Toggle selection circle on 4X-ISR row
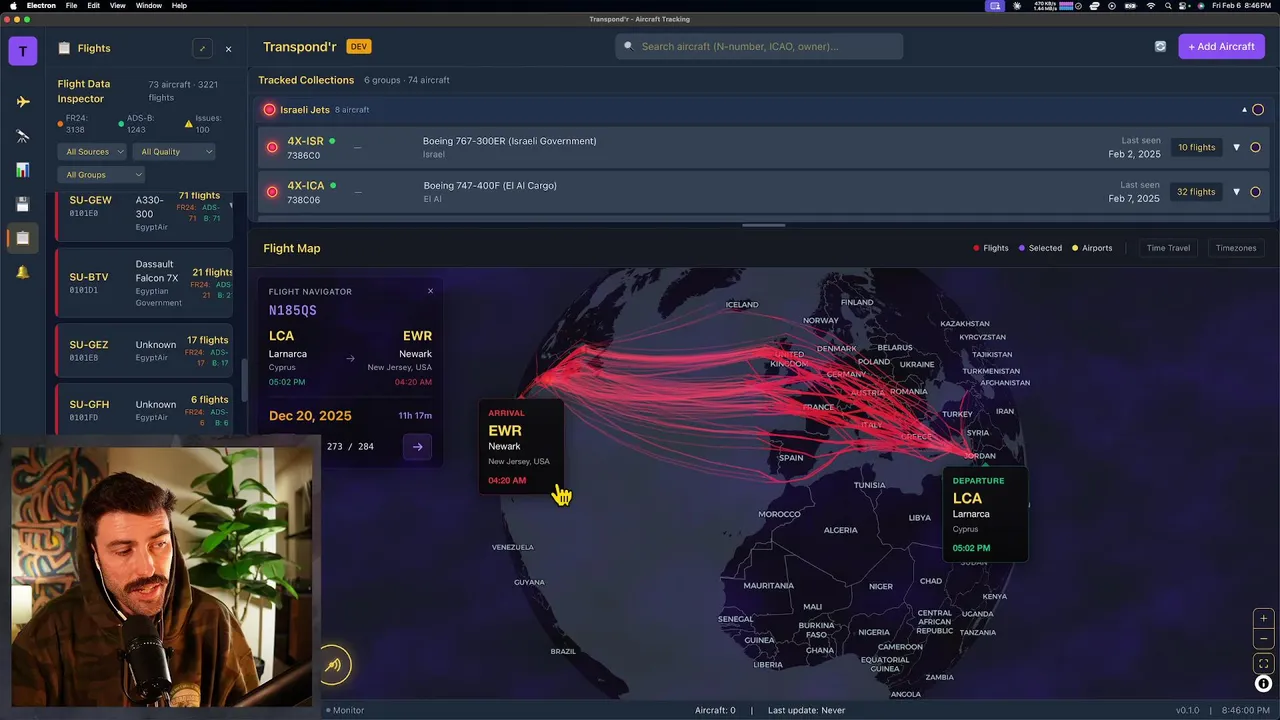Viewport: 1280px width, 720px height. point(1255,147)
